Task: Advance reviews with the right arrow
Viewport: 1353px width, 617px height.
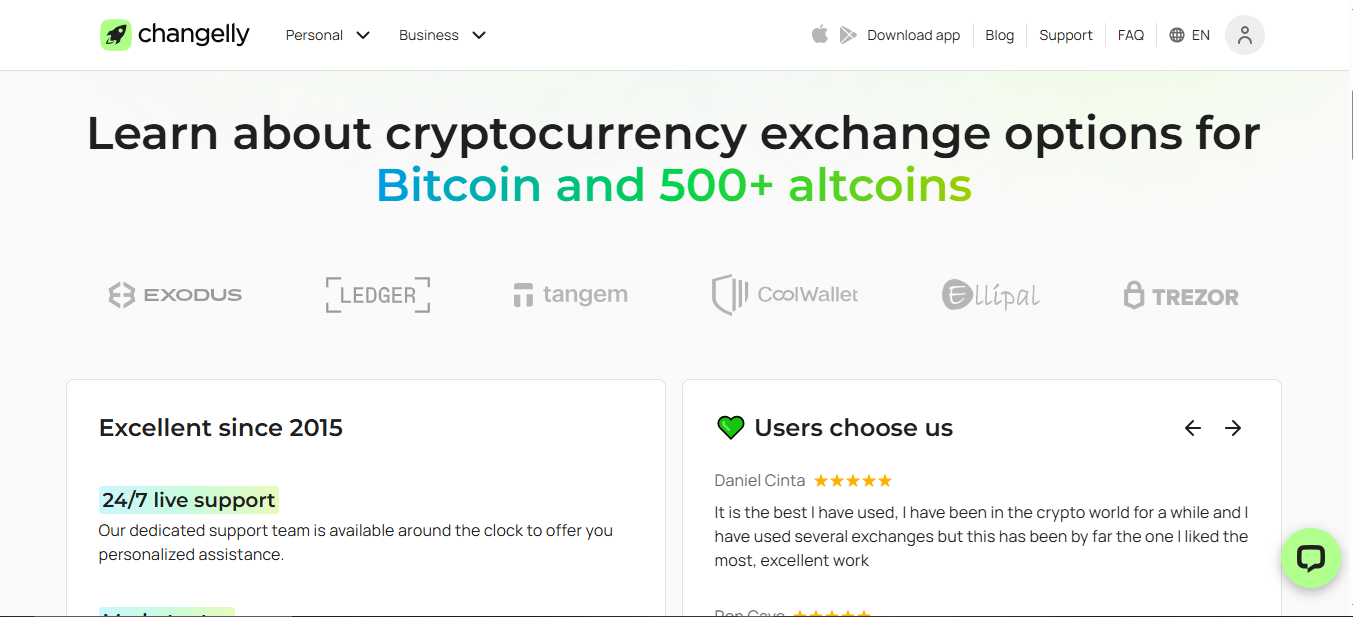Action: coord(1232,427)
